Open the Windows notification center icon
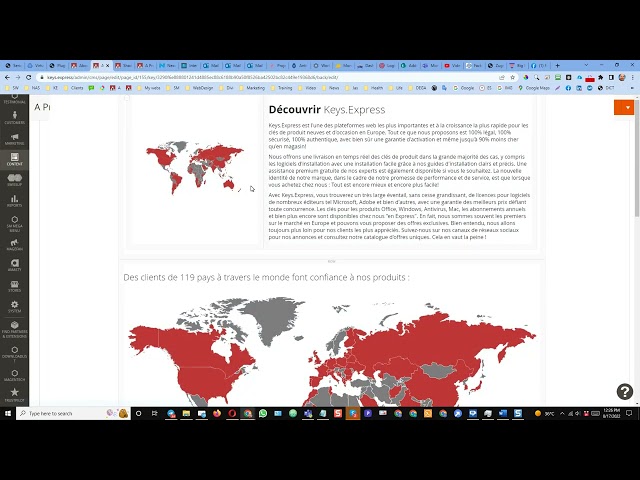Viewport: 640px width, 480px height. (x=629, y=413)
